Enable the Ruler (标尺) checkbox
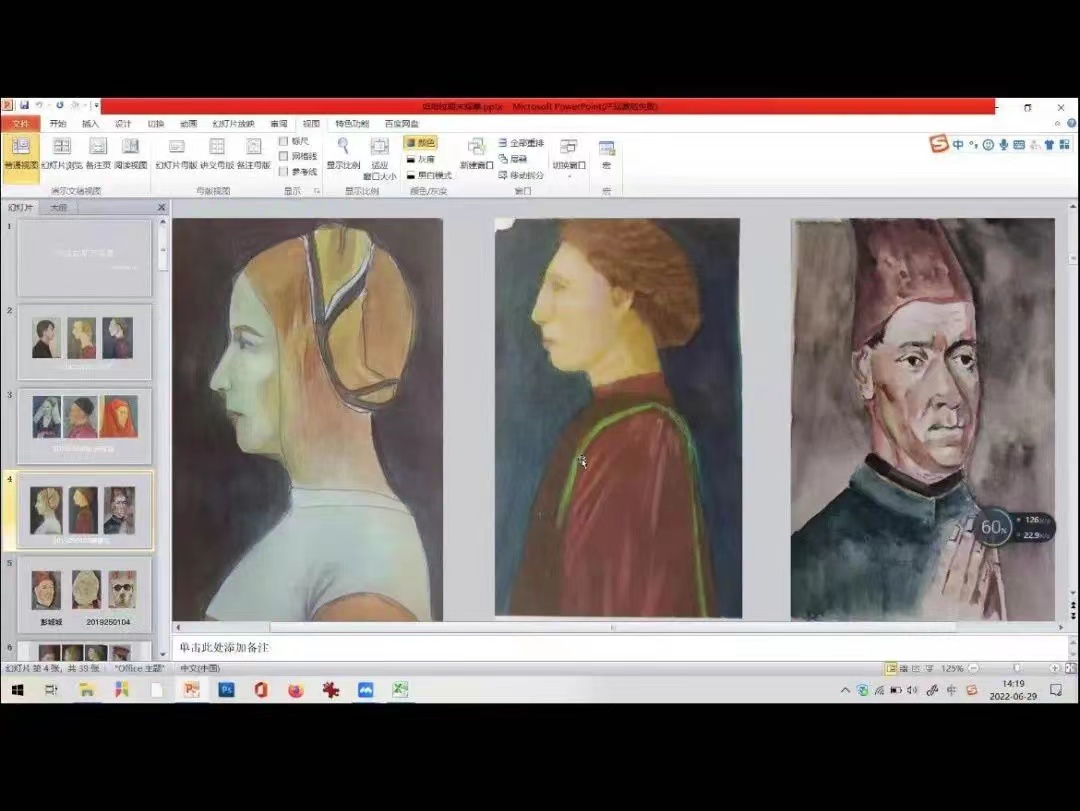The height and width of the screenshot is (811, 1080). [x=284, y=142]
